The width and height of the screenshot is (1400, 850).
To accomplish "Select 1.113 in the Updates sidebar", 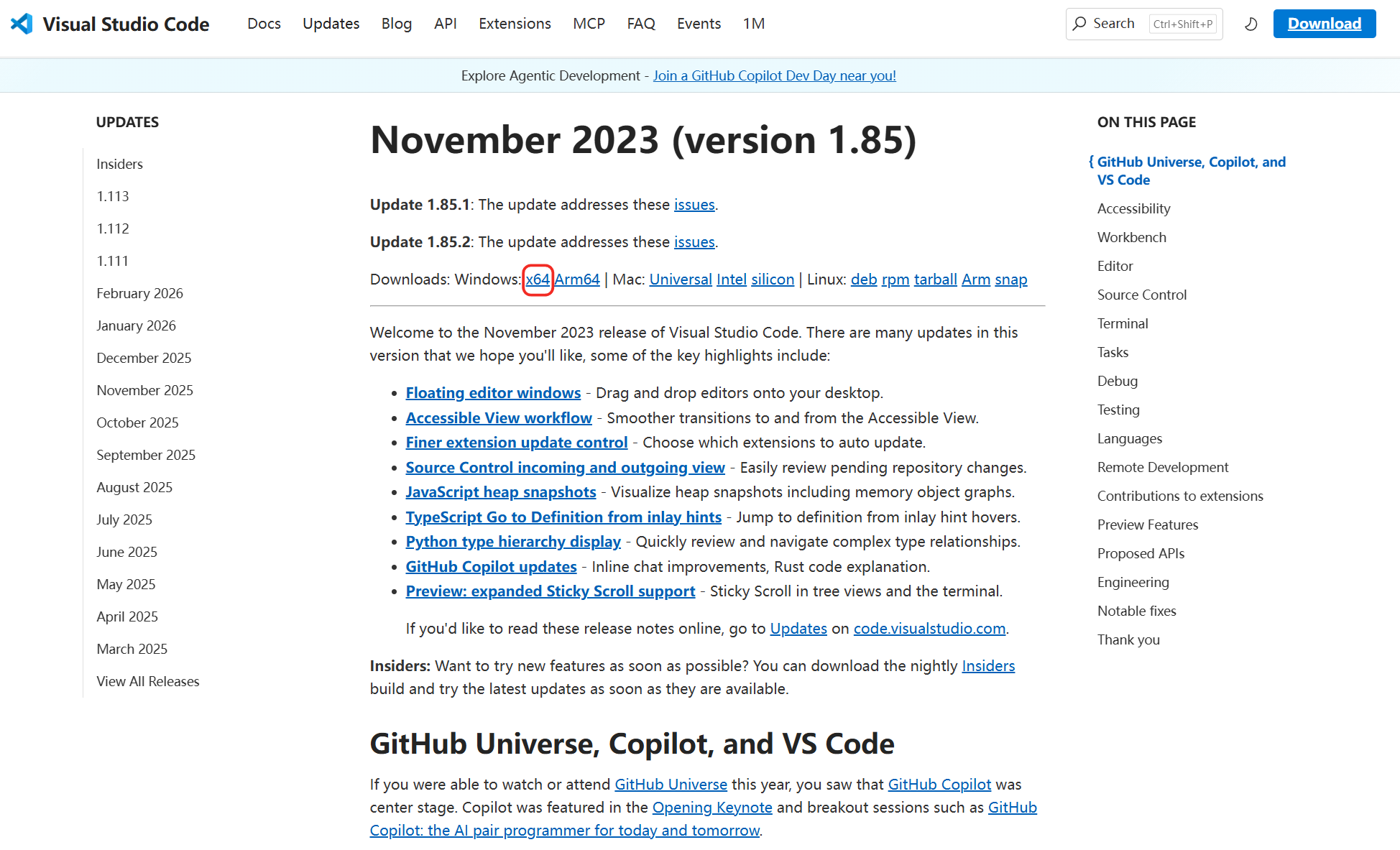I will point(113,196).
